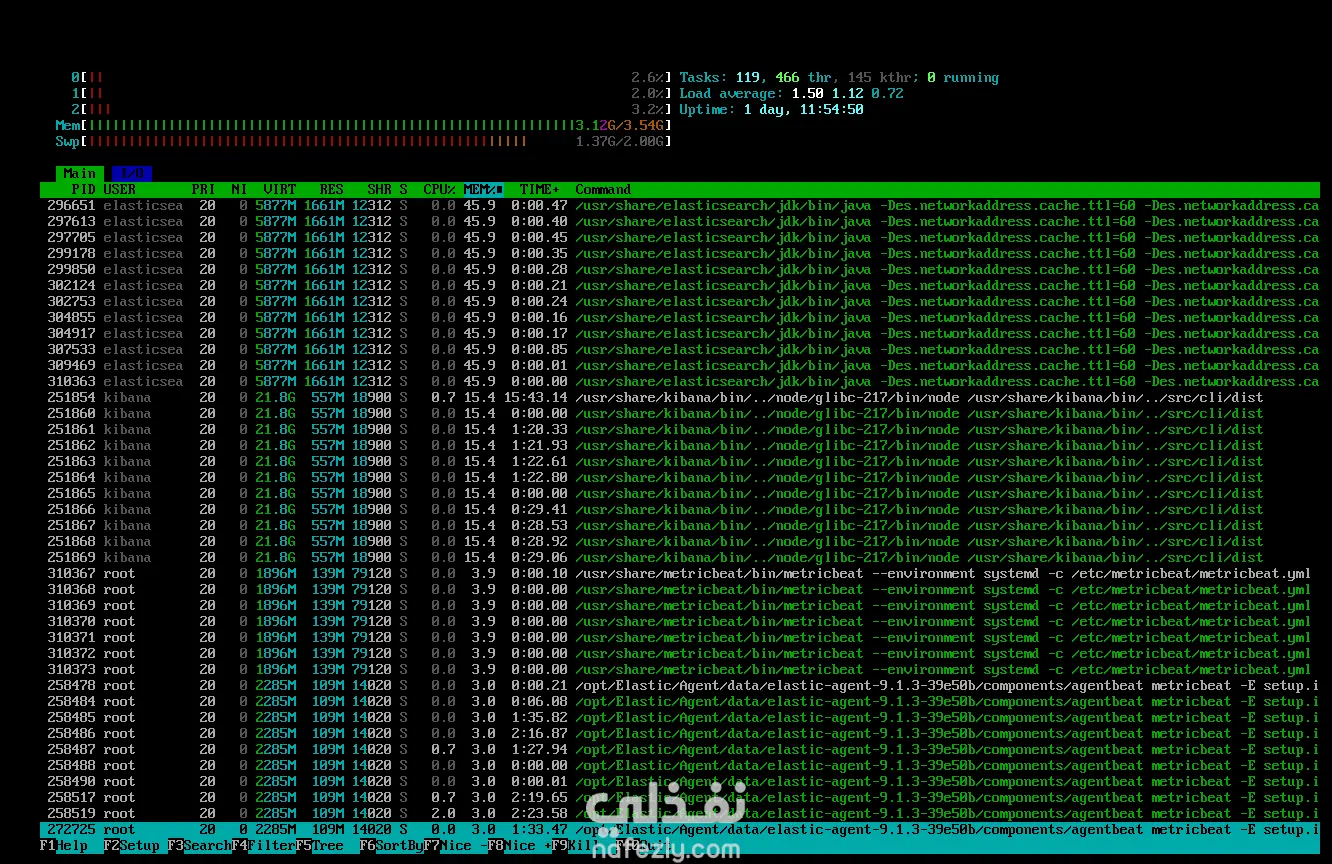
Task: Click the Load average readout
Action: [791, 93]
